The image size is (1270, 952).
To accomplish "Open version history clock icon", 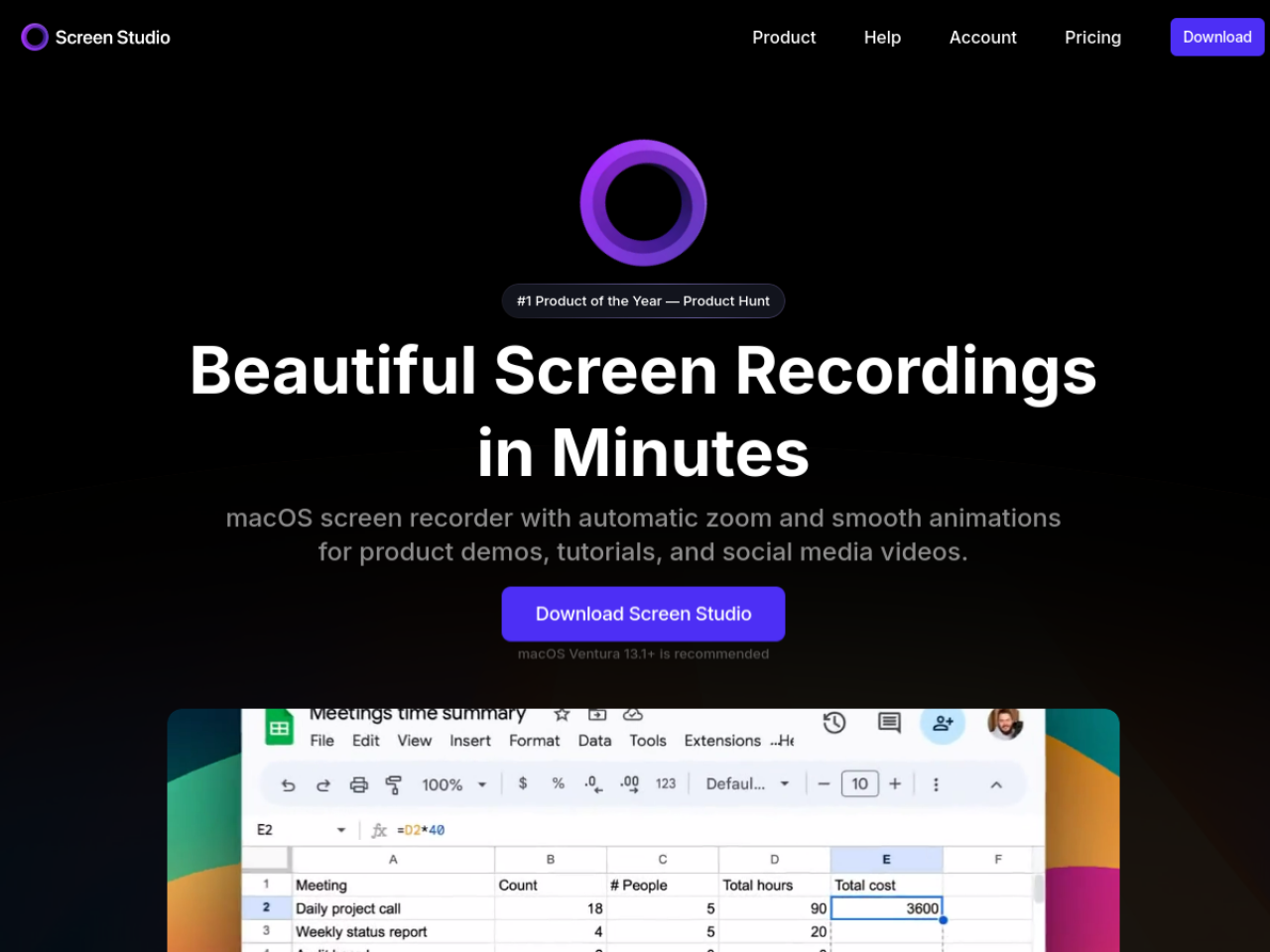I will tap(834, 723).
